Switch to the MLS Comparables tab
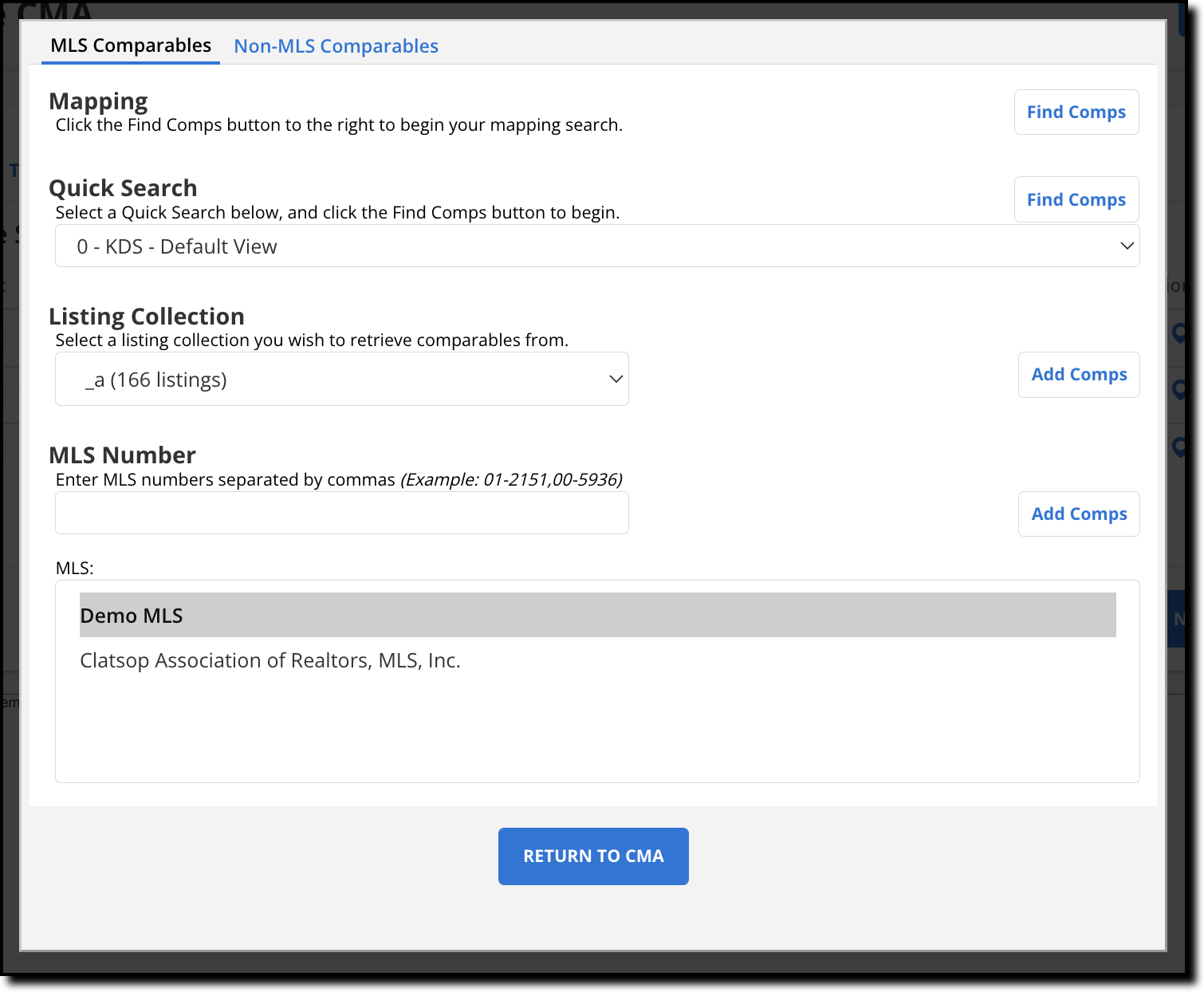 click(131, 45)
